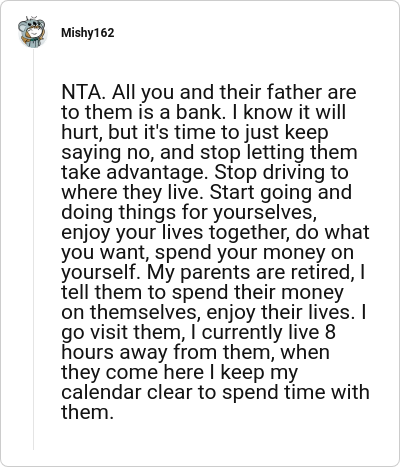Open Mishy162's avatar image
This screenshot has width=400, height=467.
[32, 32]
